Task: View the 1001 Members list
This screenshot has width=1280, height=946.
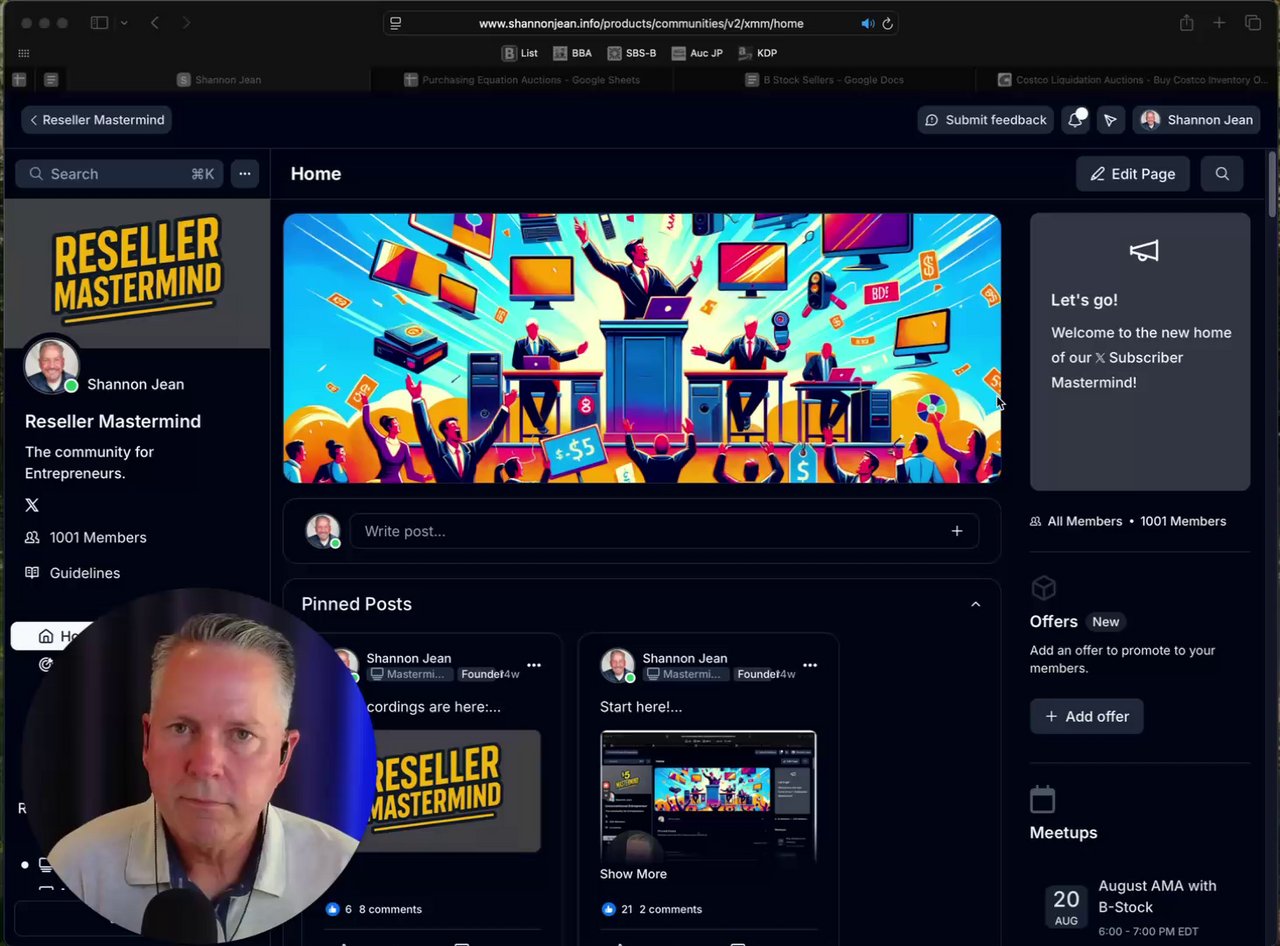Action: point(86,538)
